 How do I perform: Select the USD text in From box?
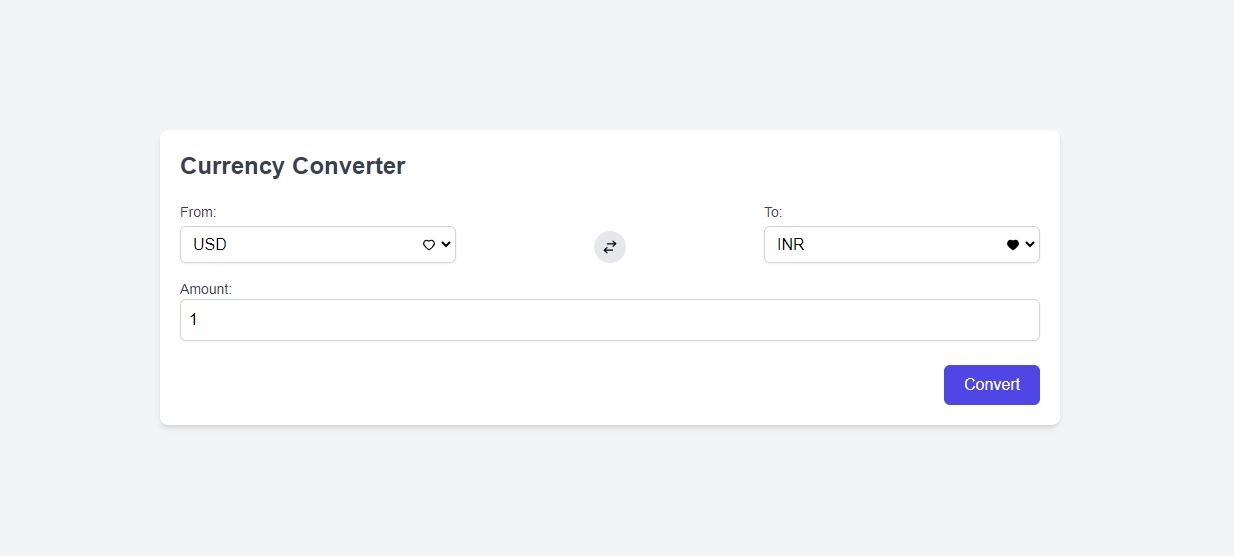(210, 245)
